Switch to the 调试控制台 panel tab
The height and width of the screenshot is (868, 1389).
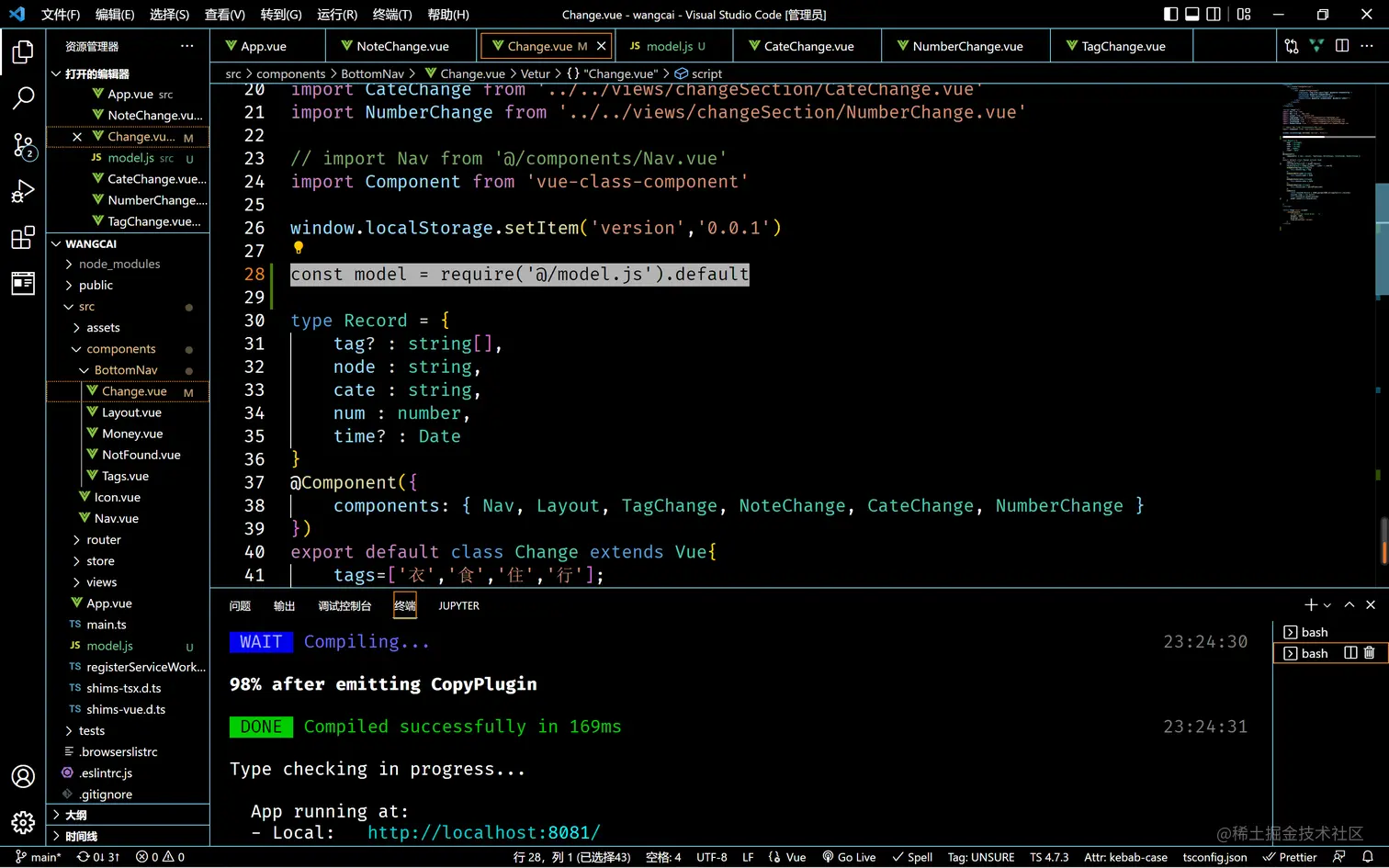344,605
